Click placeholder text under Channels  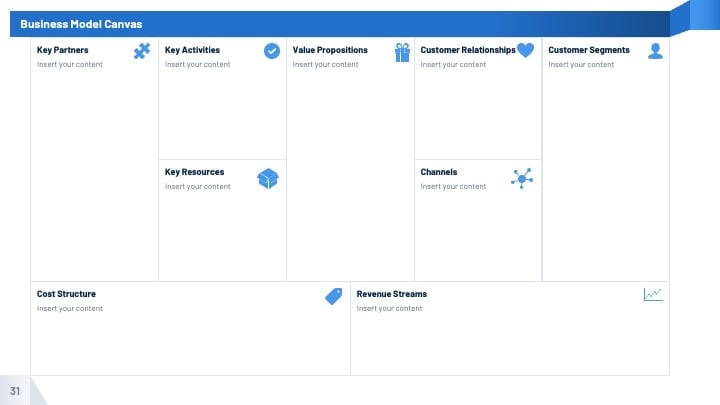coord(453,186)
